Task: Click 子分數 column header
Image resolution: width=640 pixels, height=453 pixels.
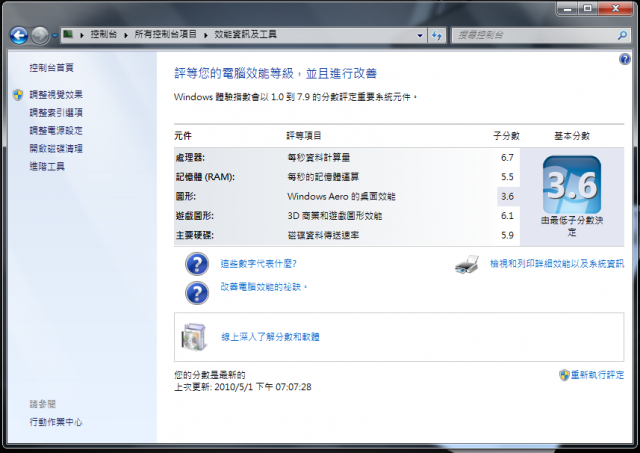Action: [x=506, y=136]
